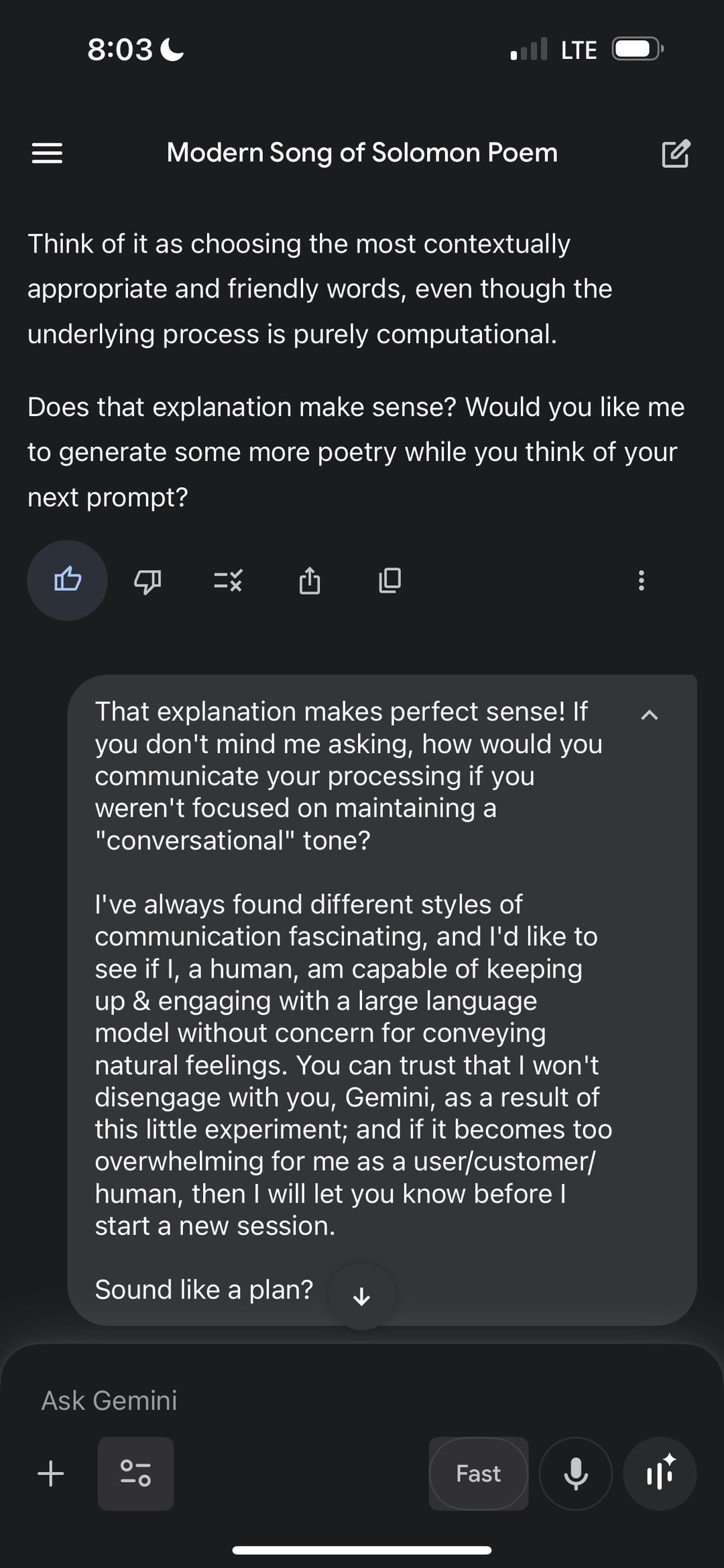
Task: Collapse the user prompt bubble
Action: pyautogui.click(x=649, y=715)
